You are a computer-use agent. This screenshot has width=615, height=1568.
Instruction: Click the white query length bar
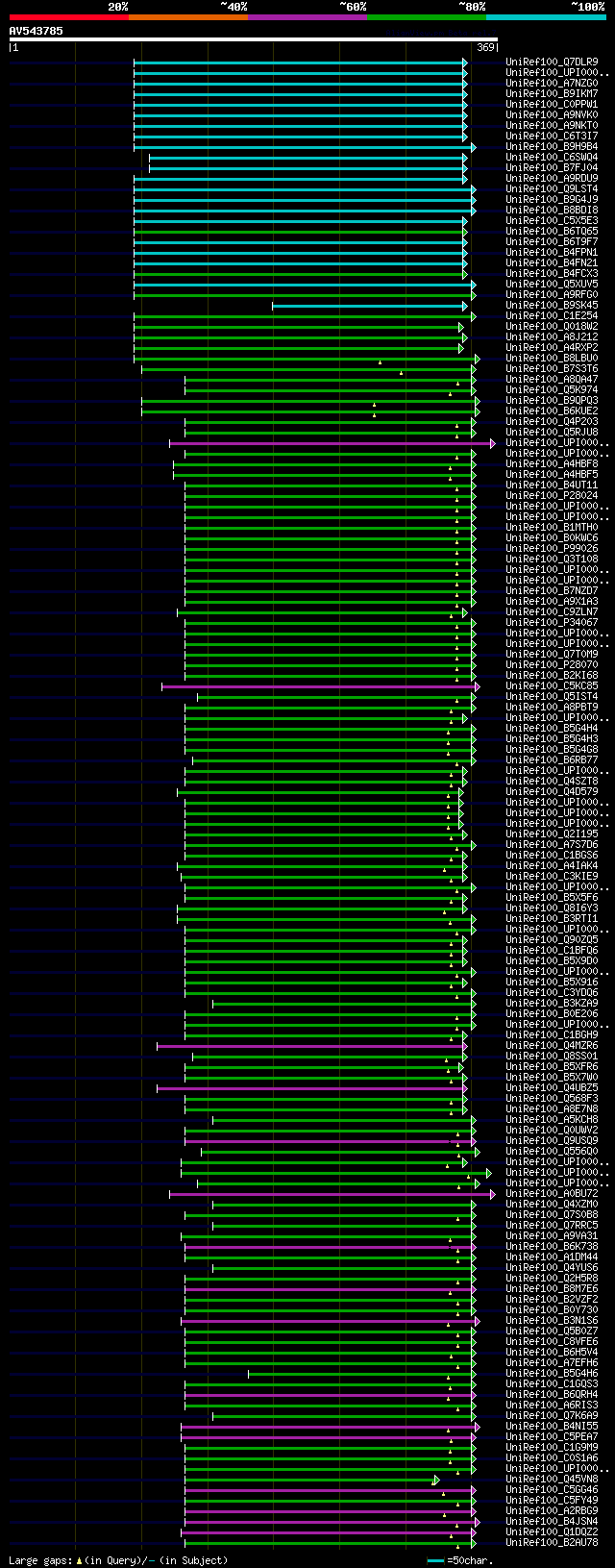[253, 39]
